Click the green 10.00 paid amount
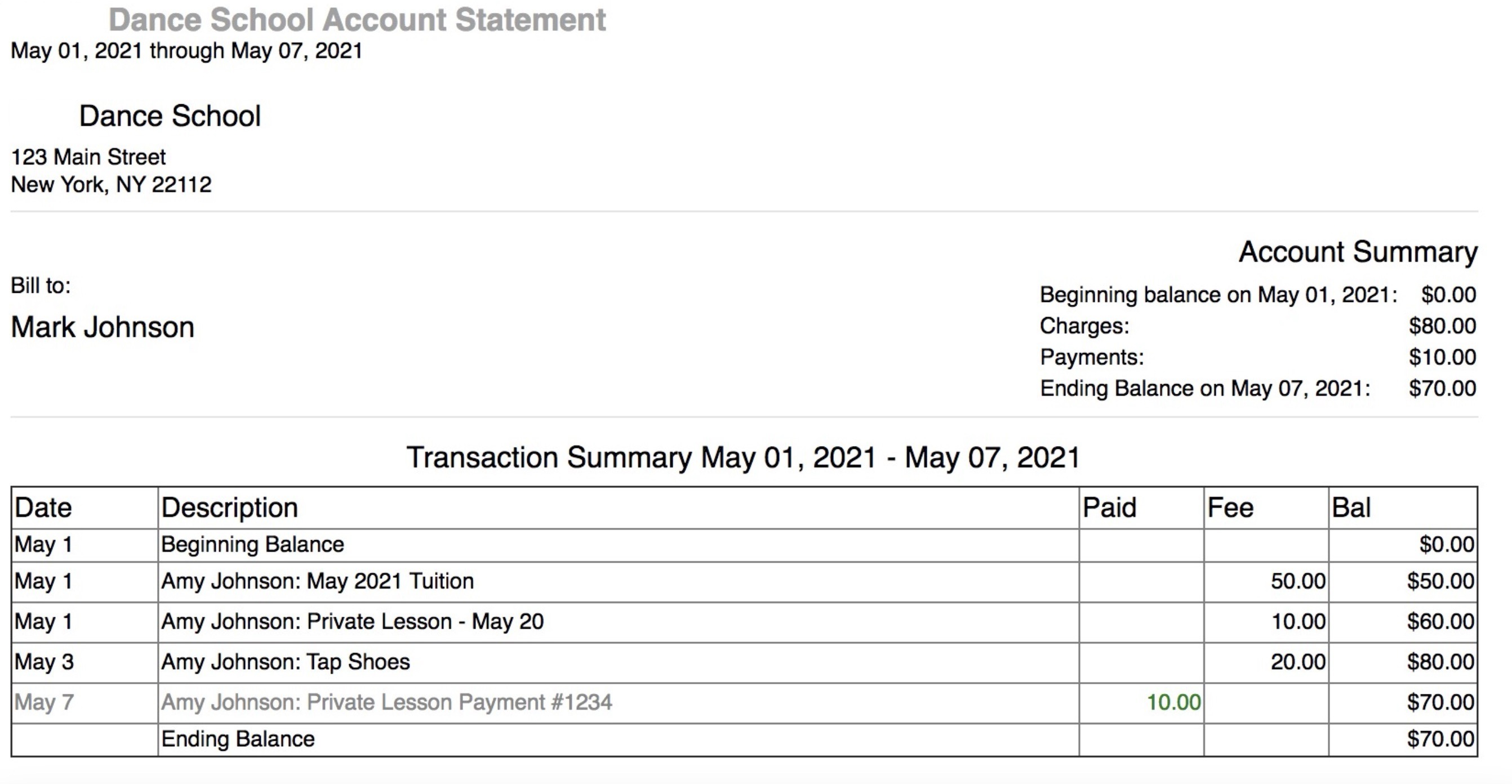 tap(1173, 702)
